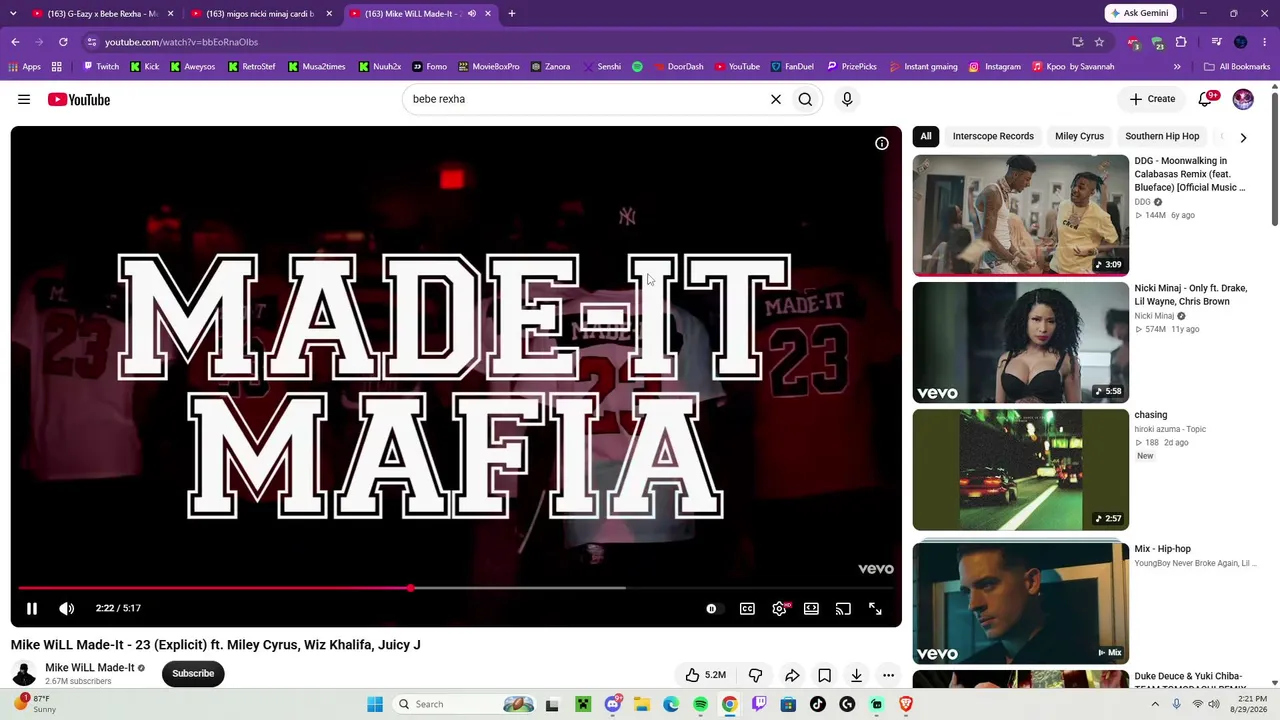Open the Create button
The width and height of the screenshot is (1280, 720).
click(1152, 99)
